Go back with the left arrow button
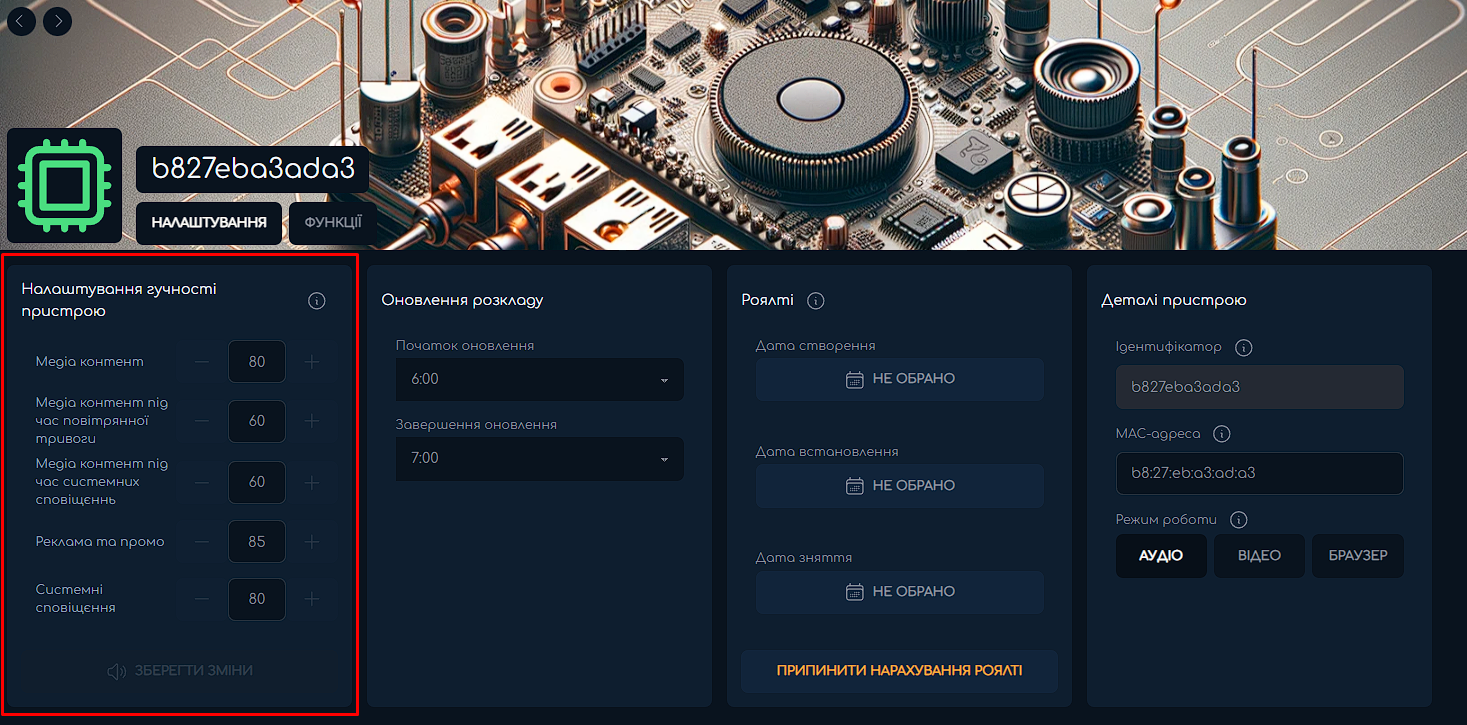This screenshot has width=1467, height=725. coord(22,21)
